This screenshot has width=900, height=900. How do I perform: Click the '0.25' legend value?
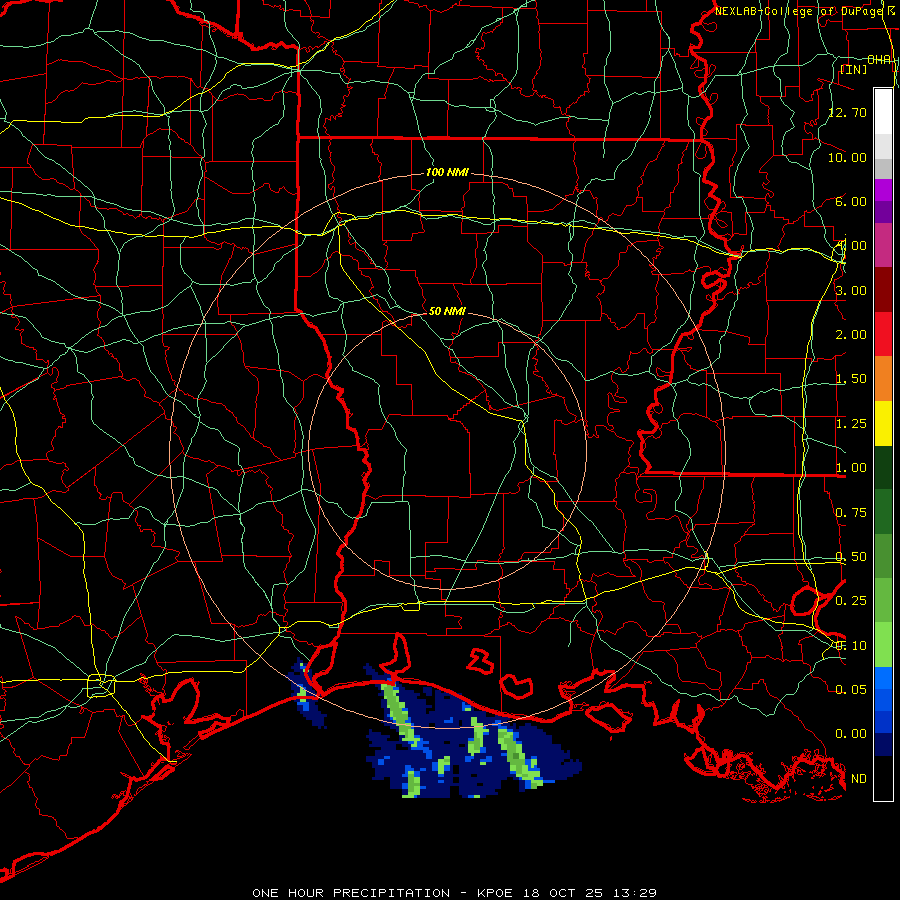tap(851, 601)
